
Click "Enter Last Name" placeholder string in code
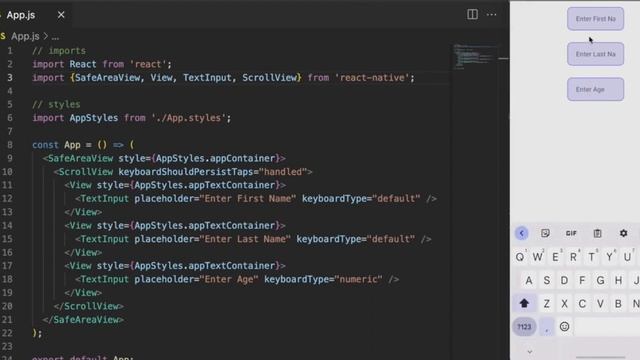point(245,239)
